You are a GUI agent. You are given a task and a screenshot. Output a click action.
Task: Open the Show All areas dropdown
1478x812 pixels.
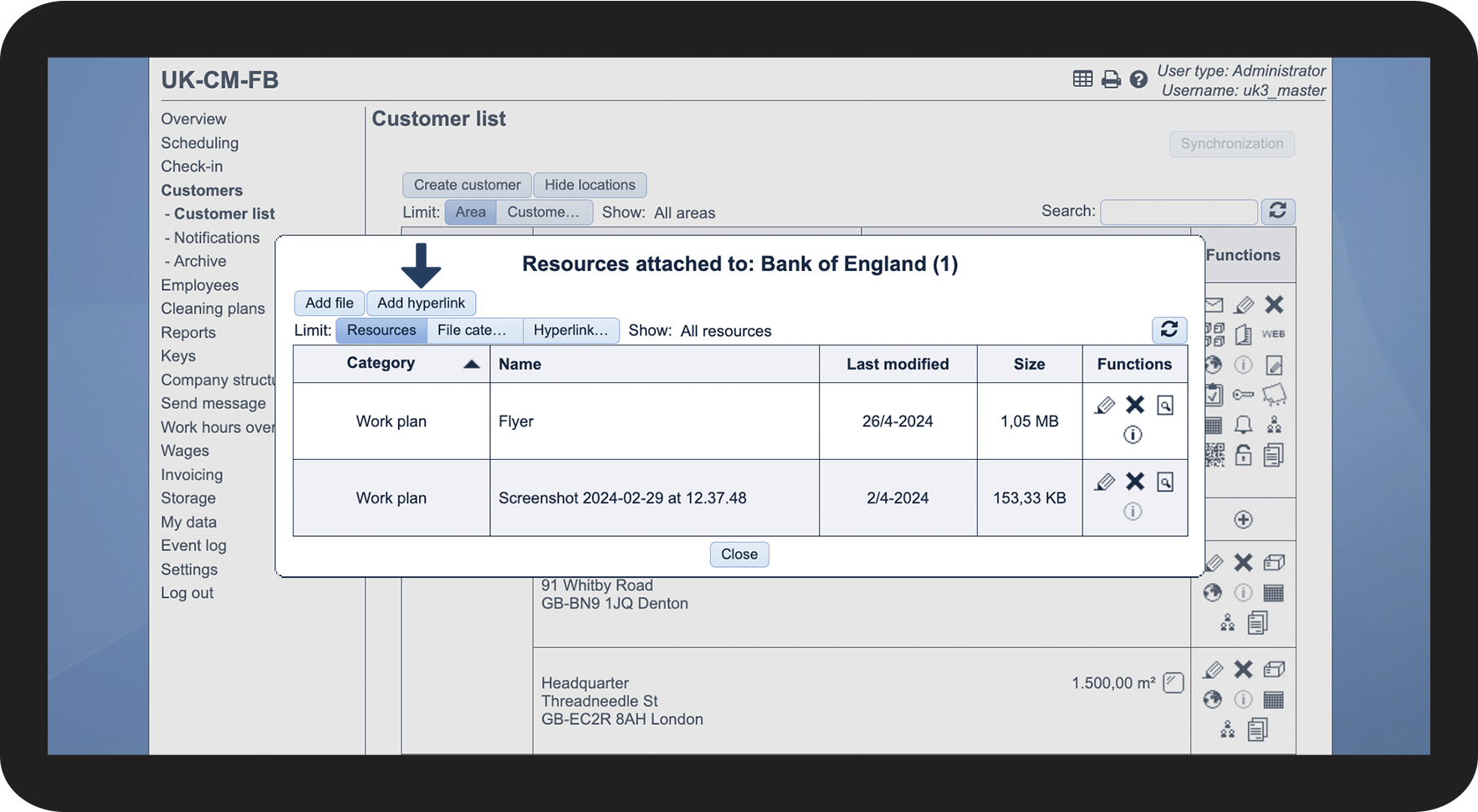pos(684,213)
